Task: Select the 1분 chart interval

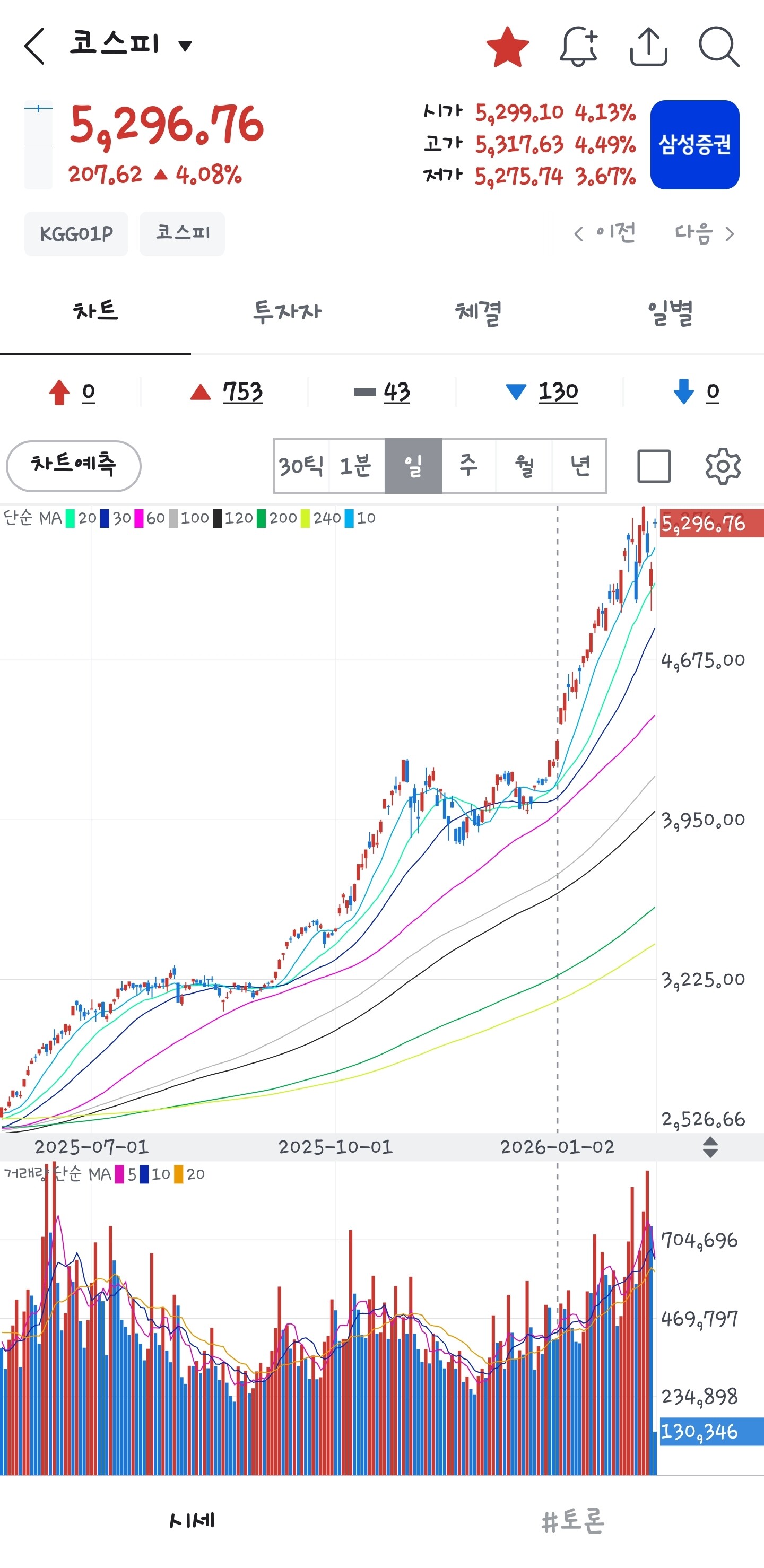Action: (356, 466)
